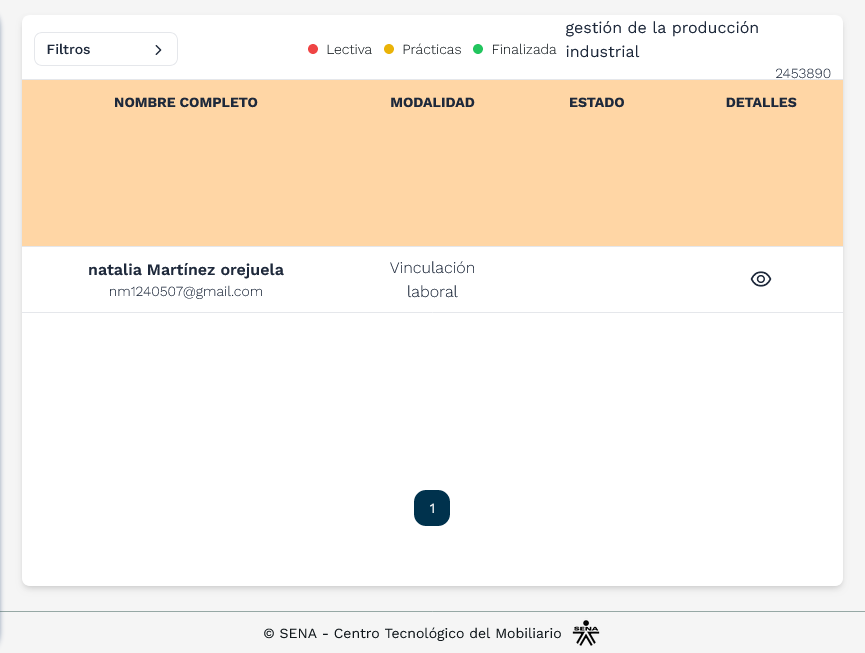
Task: Click the Vinculación laboral modality text
Action: pos(432,279)
